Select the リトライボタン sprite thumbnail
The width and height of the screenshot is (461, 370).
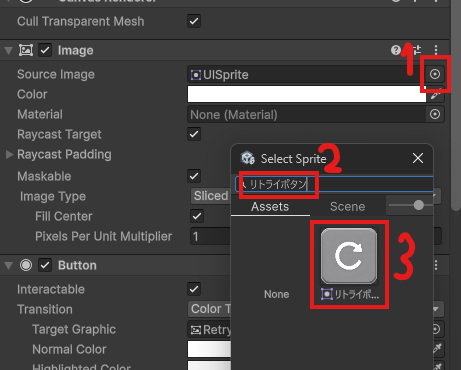click(x=349, y=256)
